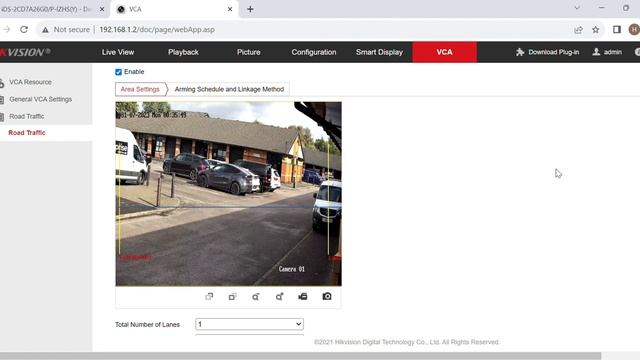Select the VCA menu tab
640x360 pixels.
tap(444, 52)
